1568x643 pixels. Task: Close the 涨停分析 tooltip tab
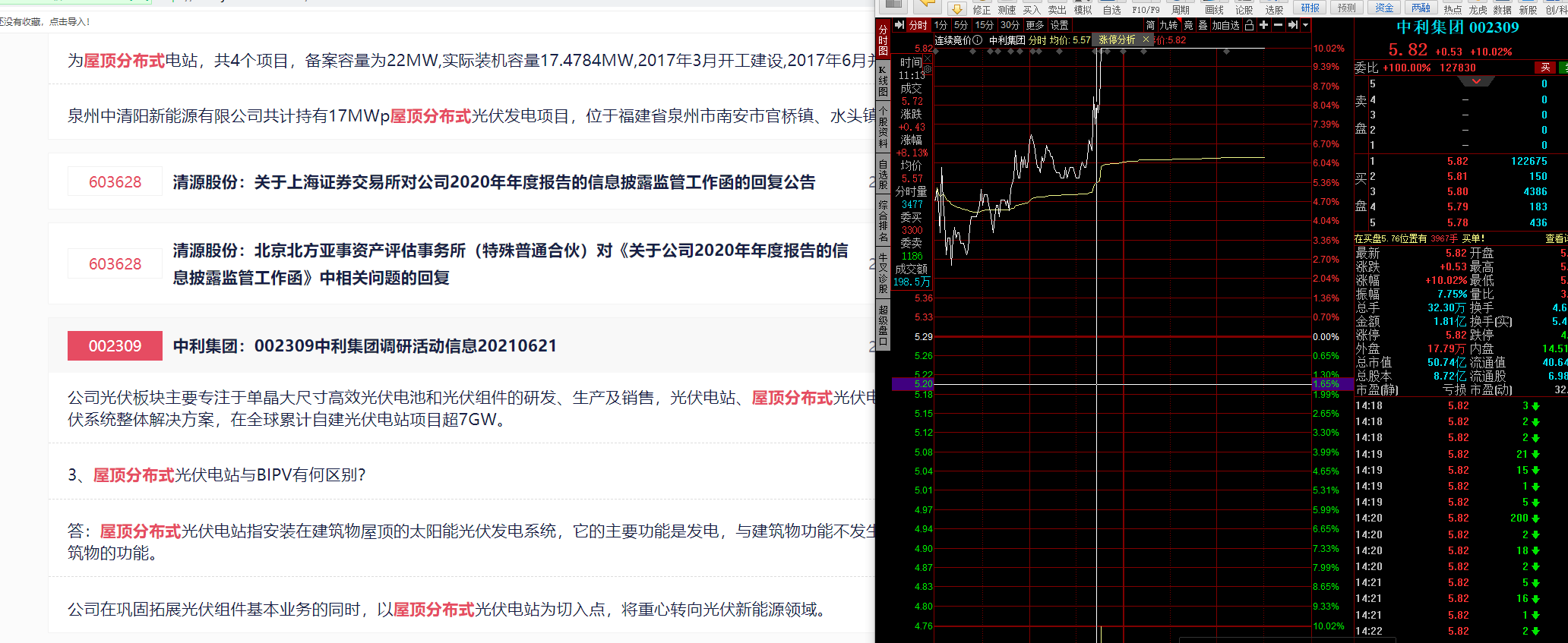(1146, 39)
